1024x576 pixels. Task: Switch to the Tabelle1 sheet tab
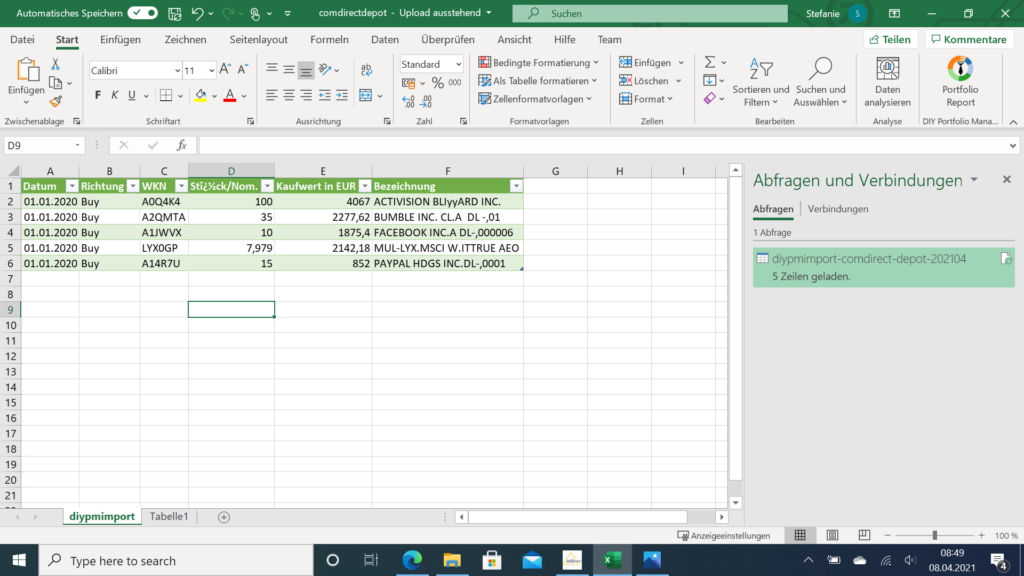pos(168,516)
